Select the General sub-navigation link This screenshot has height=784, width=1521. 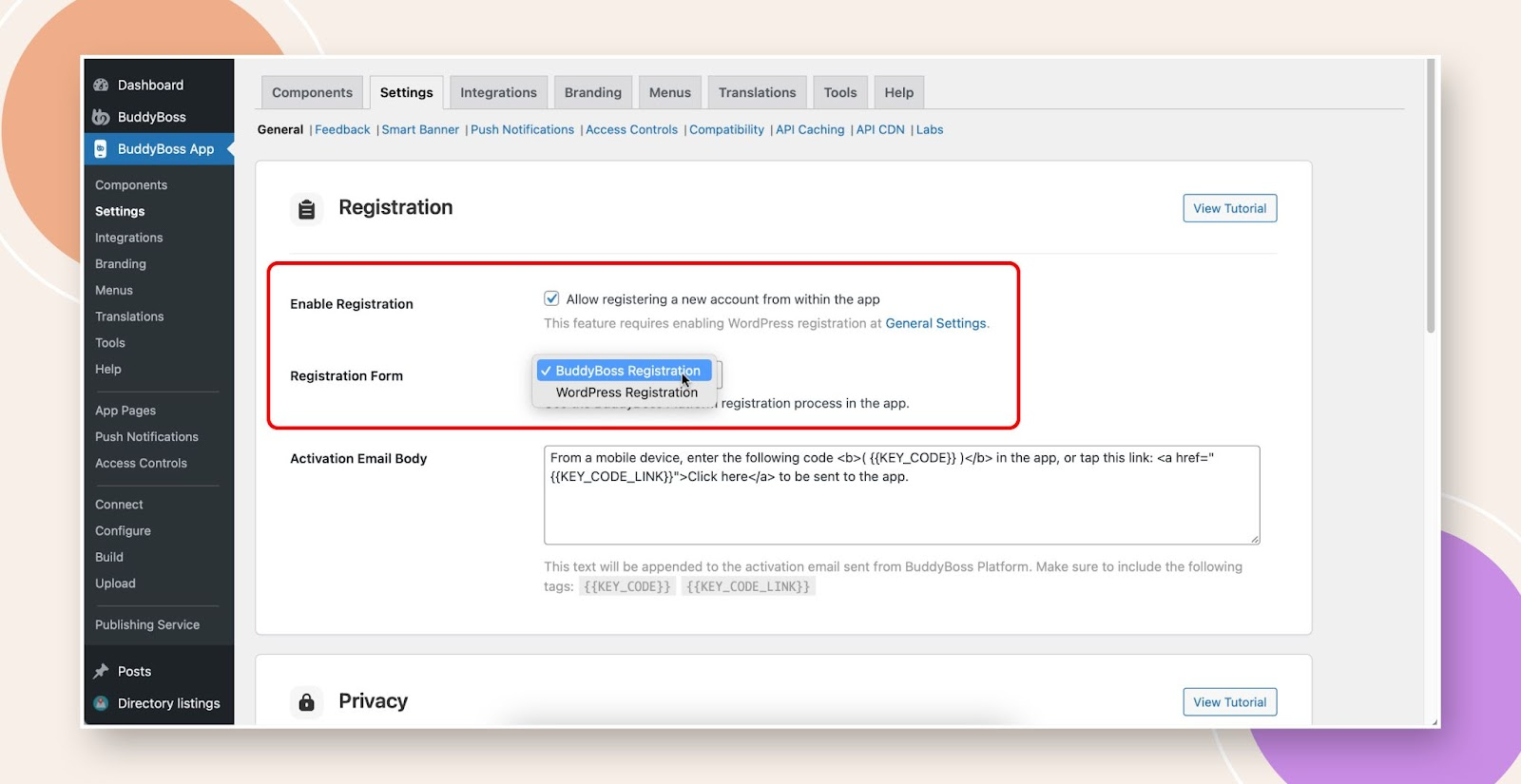[280, 129]
